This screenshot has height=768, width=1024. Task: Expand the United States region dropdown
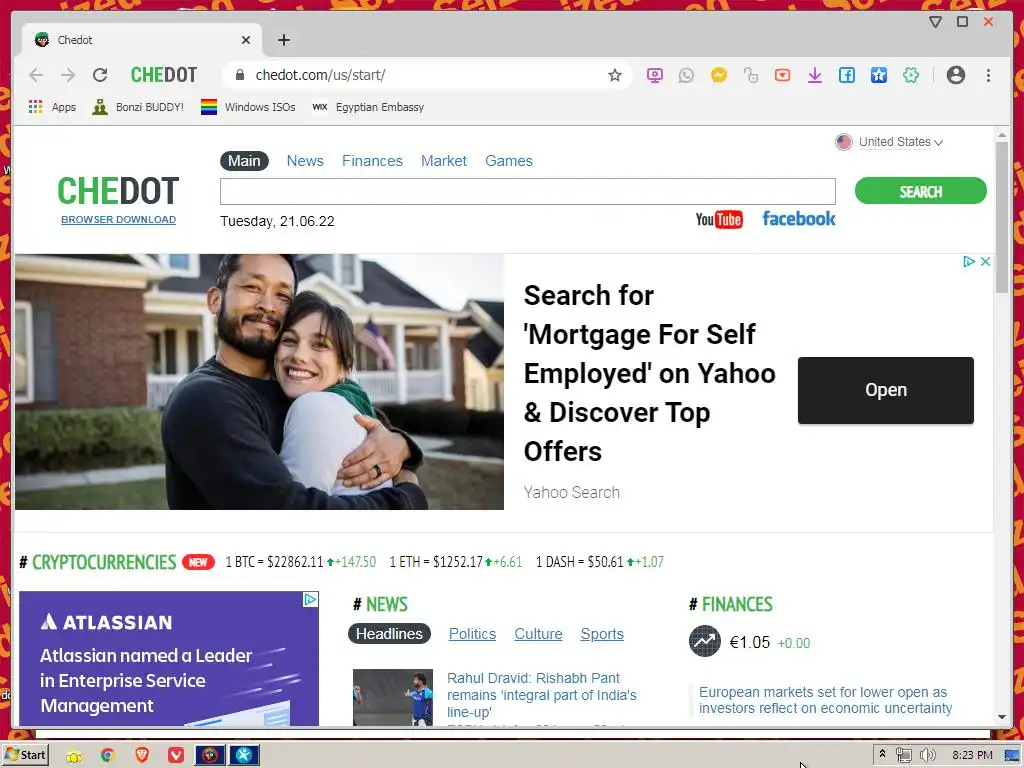(x=889, y=142)
